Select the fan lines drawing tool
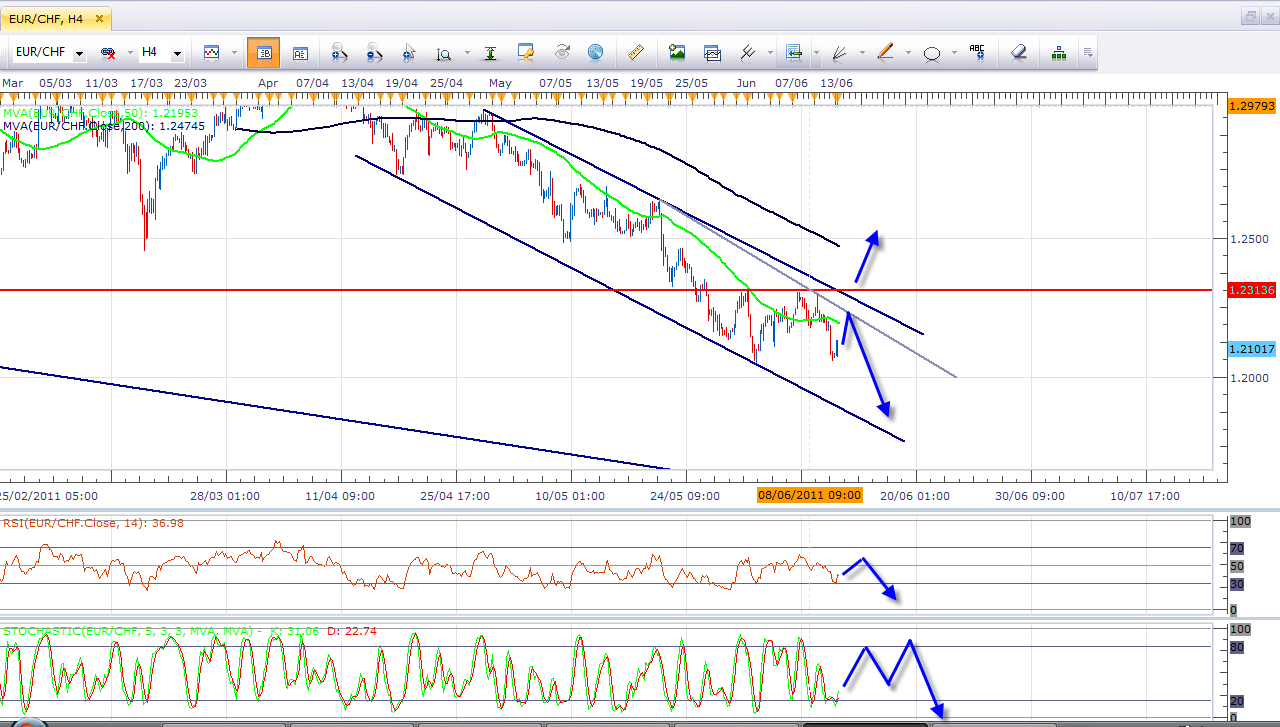The width and height of the screenshot is (1280, 727). tap(839, 52)
